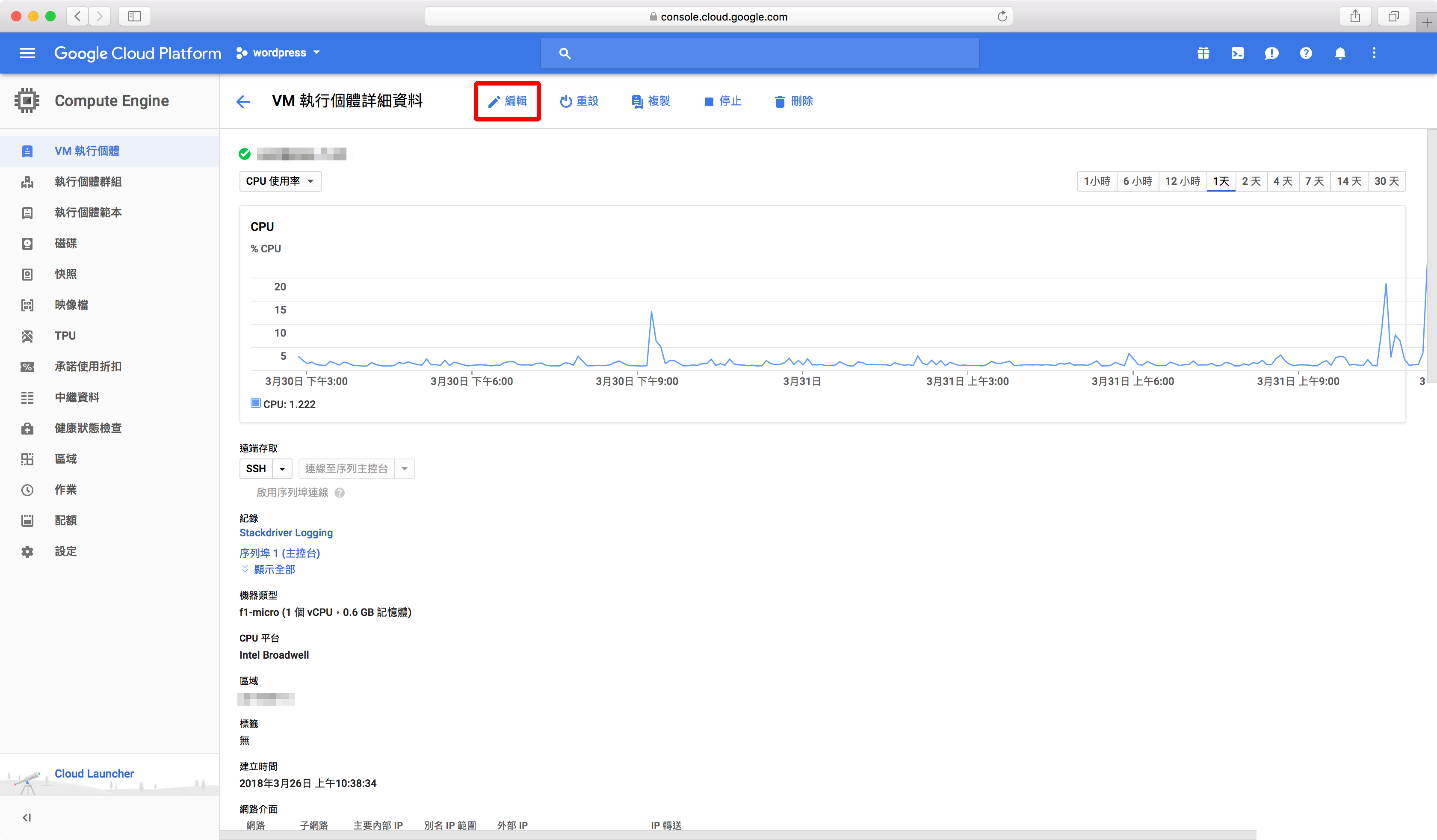Open the CPU 使用率 metric dropdown

pos(280,181)
